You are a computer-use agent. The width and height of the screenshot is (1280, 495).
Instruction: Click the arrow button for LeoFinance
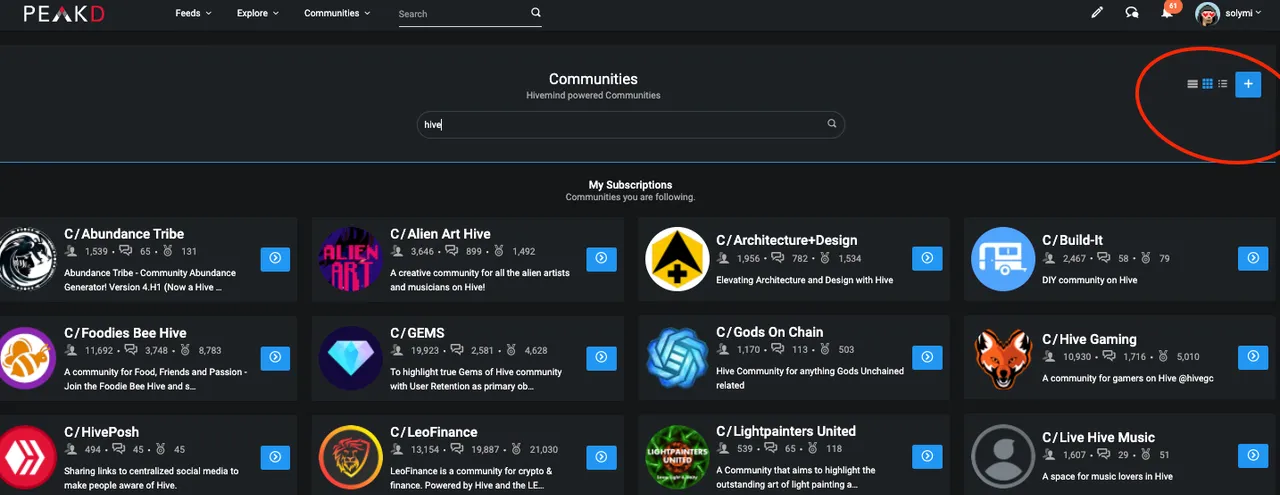pyautogui.click(x=601, y=456)
